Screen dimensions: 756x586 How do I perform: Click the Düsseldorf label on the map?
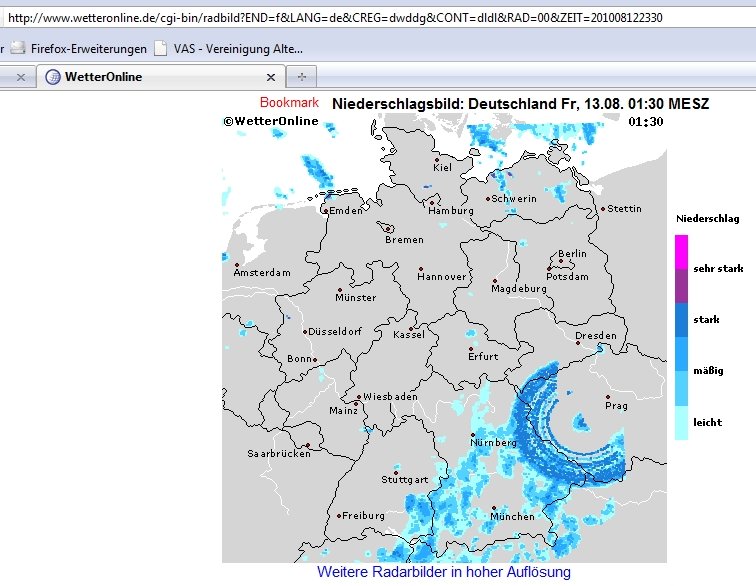pos(335,331)
